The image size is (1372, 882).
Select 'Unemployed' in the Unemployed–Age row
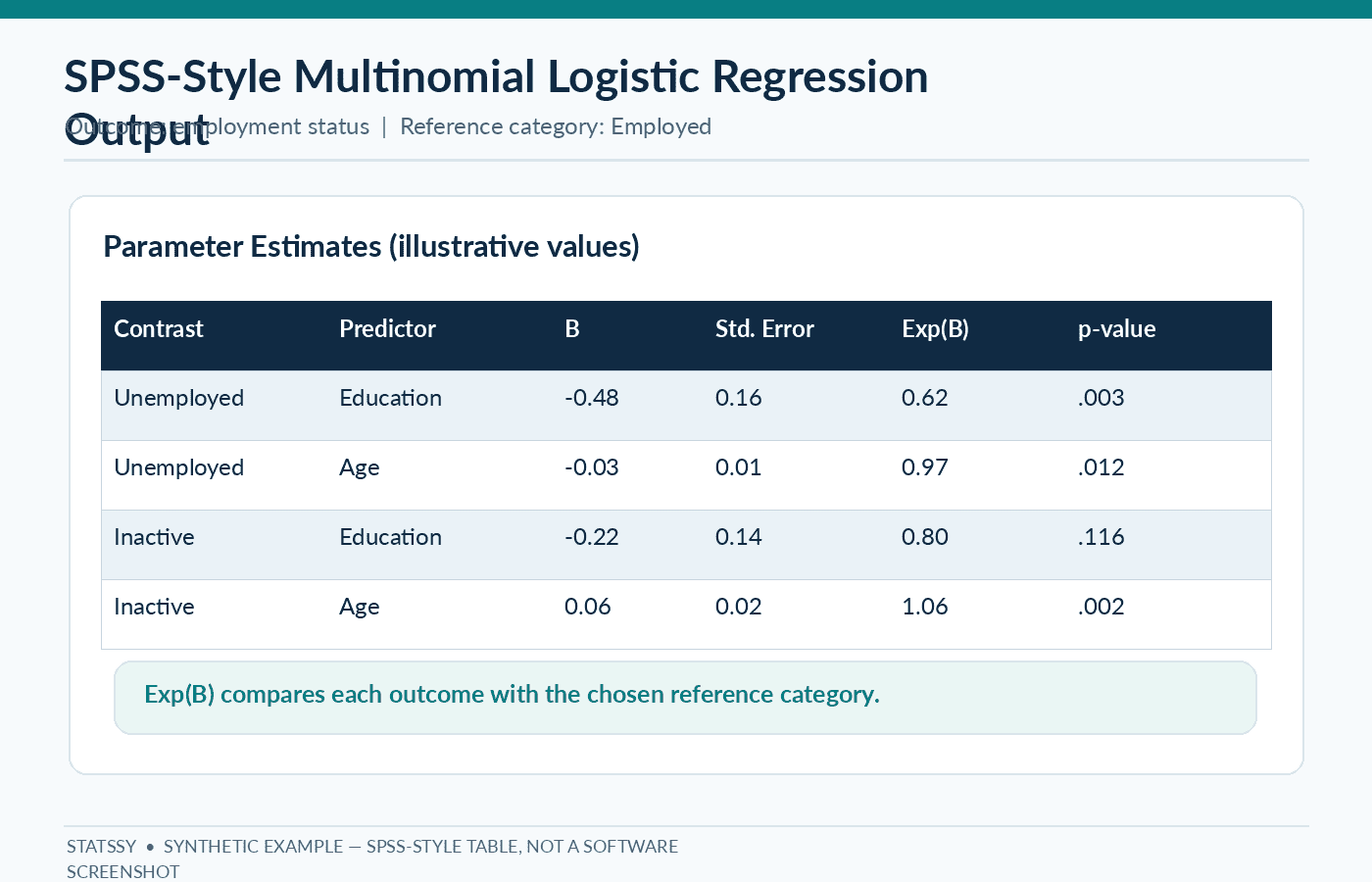pyautogui.click(x=178, y=468)
